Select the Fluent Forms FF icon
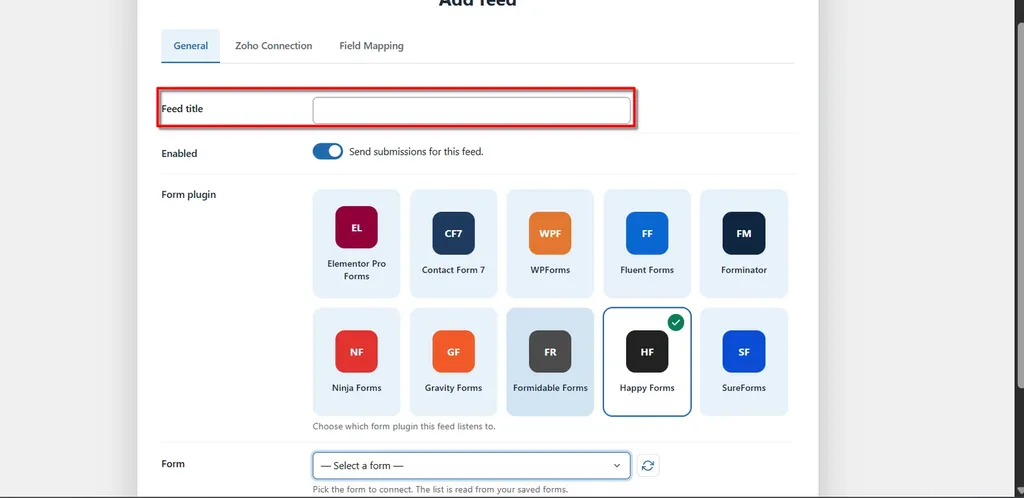The width and height of the screenshot is (1024, 498). point(647,233)
